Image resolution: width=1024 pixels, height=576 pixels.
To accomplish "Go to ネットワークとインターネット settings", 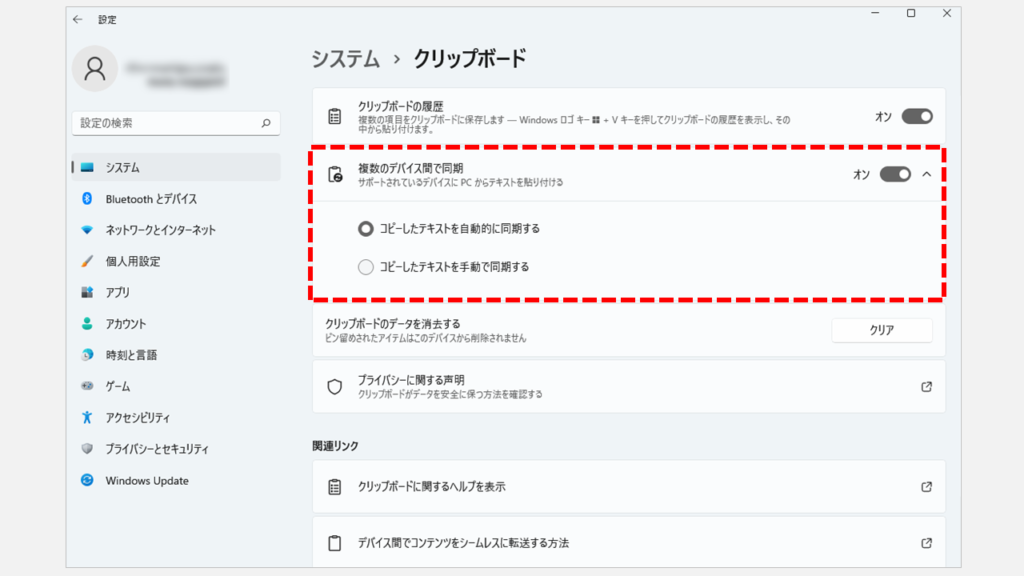I will (x=160, y=230).
